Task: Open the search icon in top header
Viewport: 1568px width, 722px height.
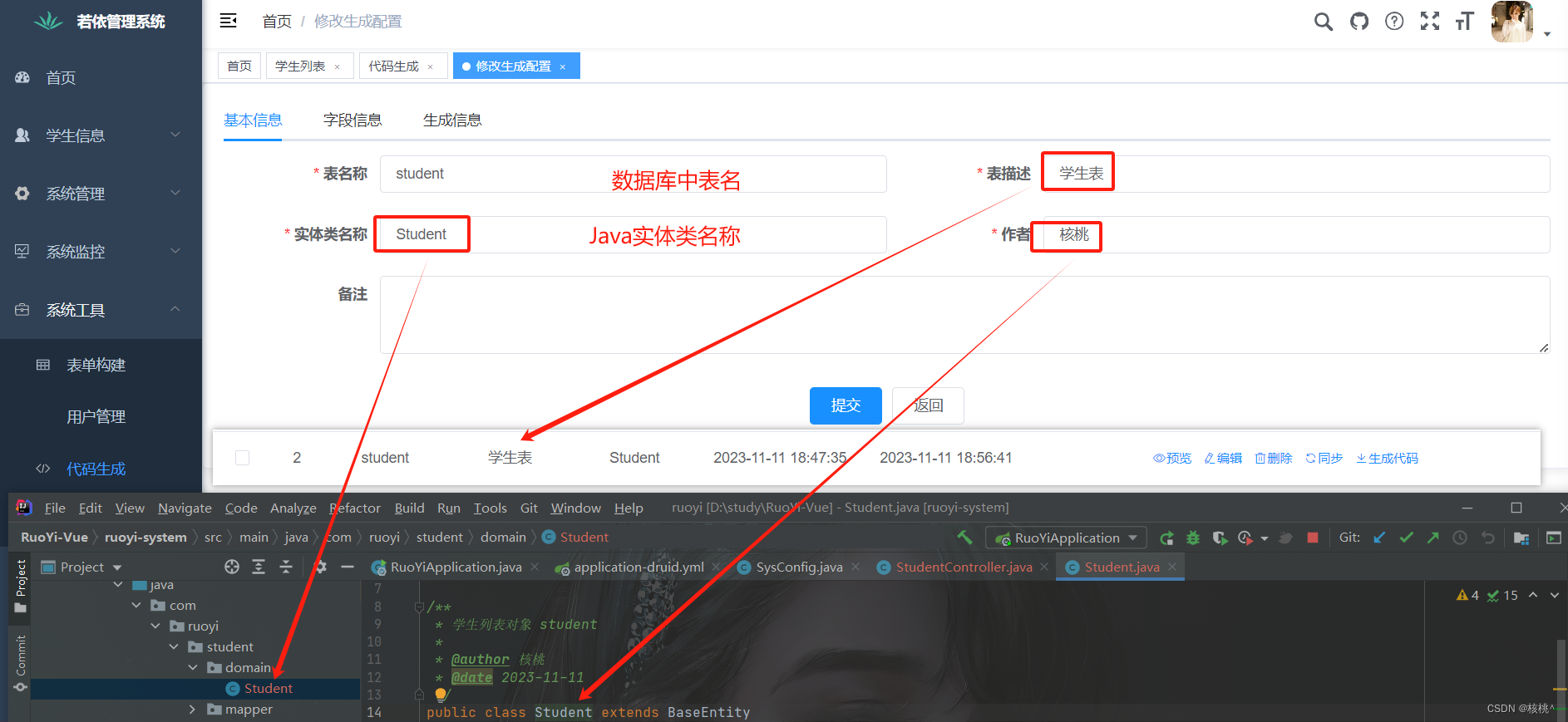Action: pyautogui.click(x=1323, y=22)
